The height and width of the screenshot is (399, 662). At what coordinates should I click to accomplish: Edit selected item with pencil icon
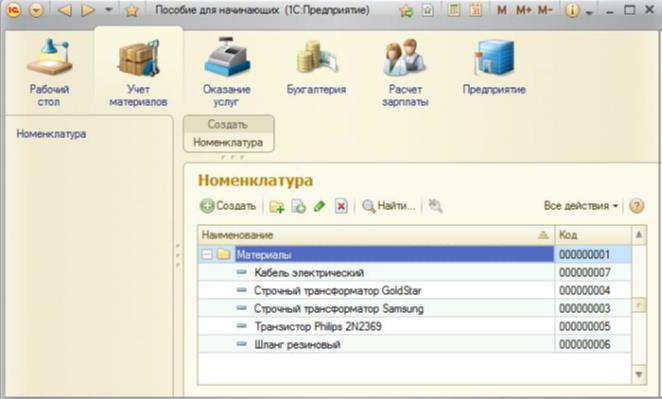(320, 206)
